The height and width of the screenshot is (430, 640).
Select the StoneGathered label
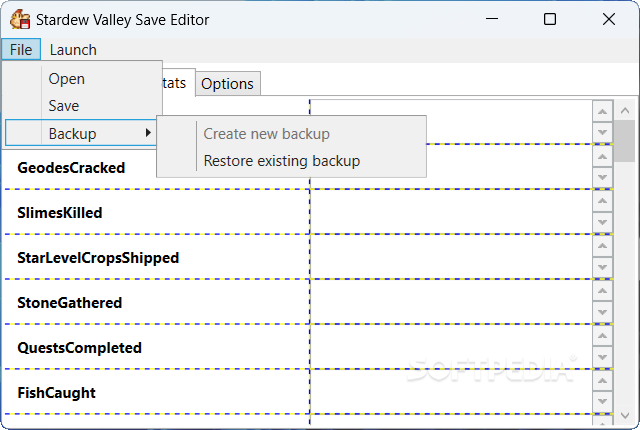tap(69, 303)
